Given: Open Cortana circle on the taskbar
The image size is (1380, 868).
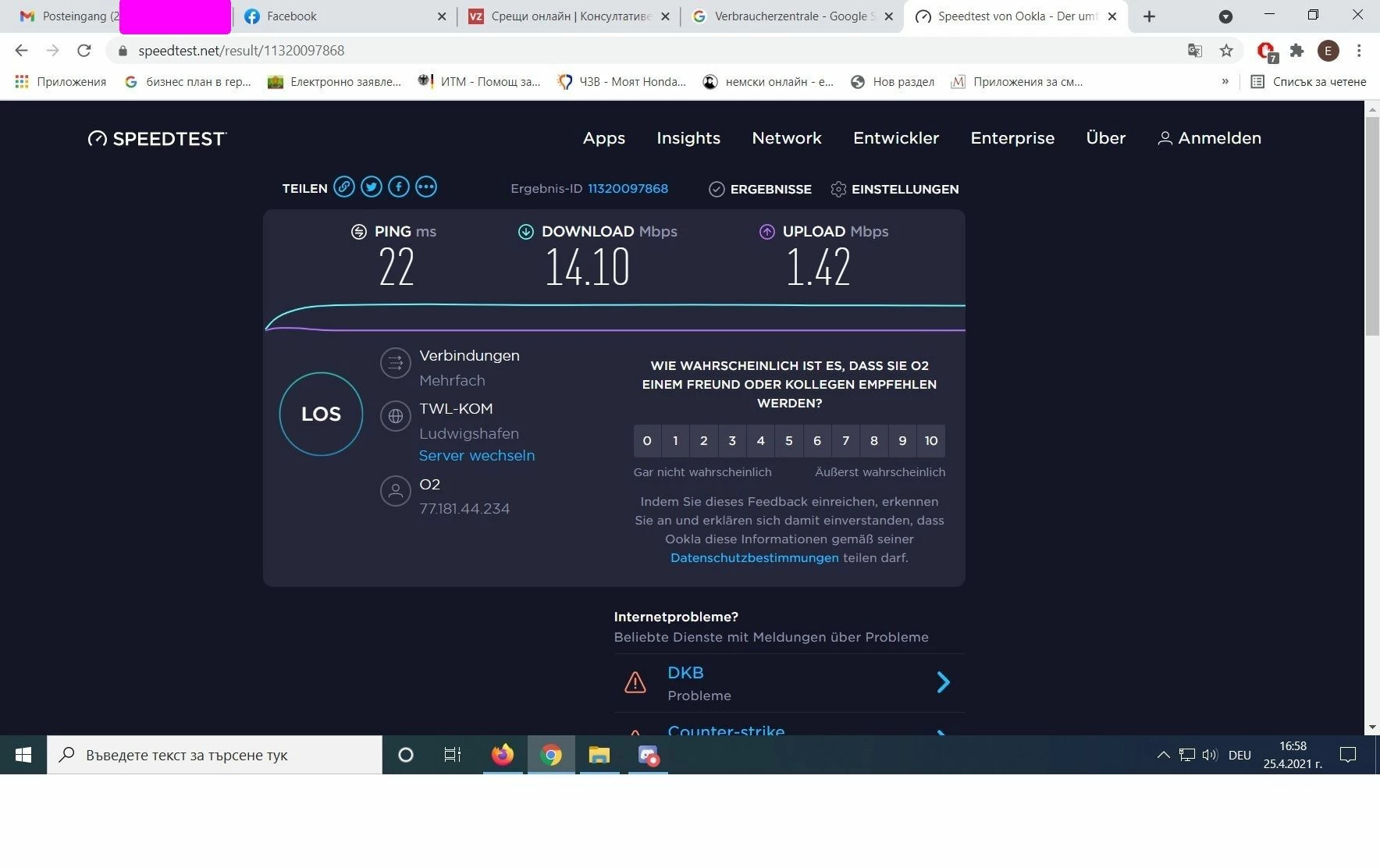Looking at the screenshot, I should pyautogui.click(x=406, y=755).
